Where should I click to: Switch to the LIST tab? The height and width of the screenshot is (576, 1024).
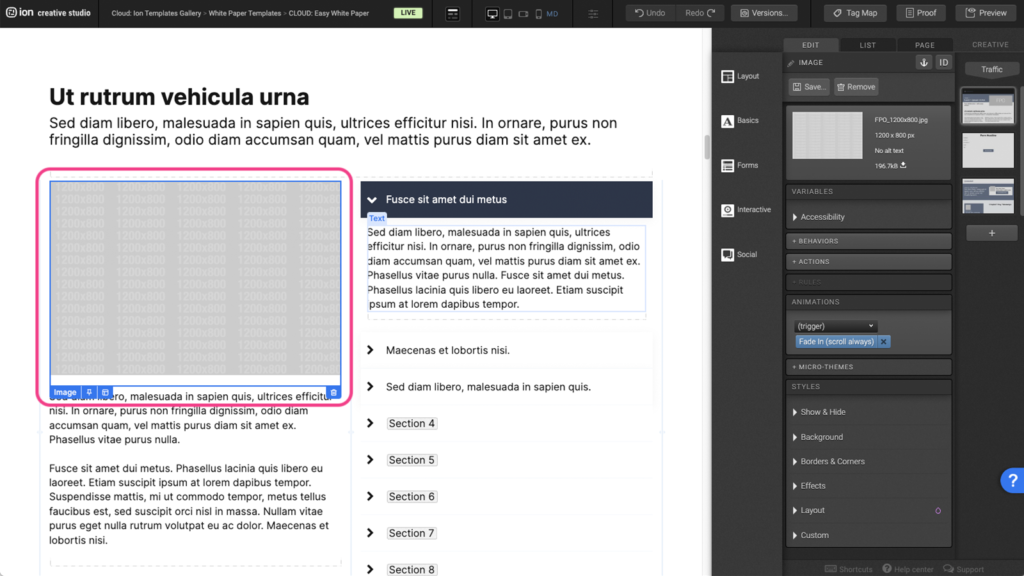point(867,45)
